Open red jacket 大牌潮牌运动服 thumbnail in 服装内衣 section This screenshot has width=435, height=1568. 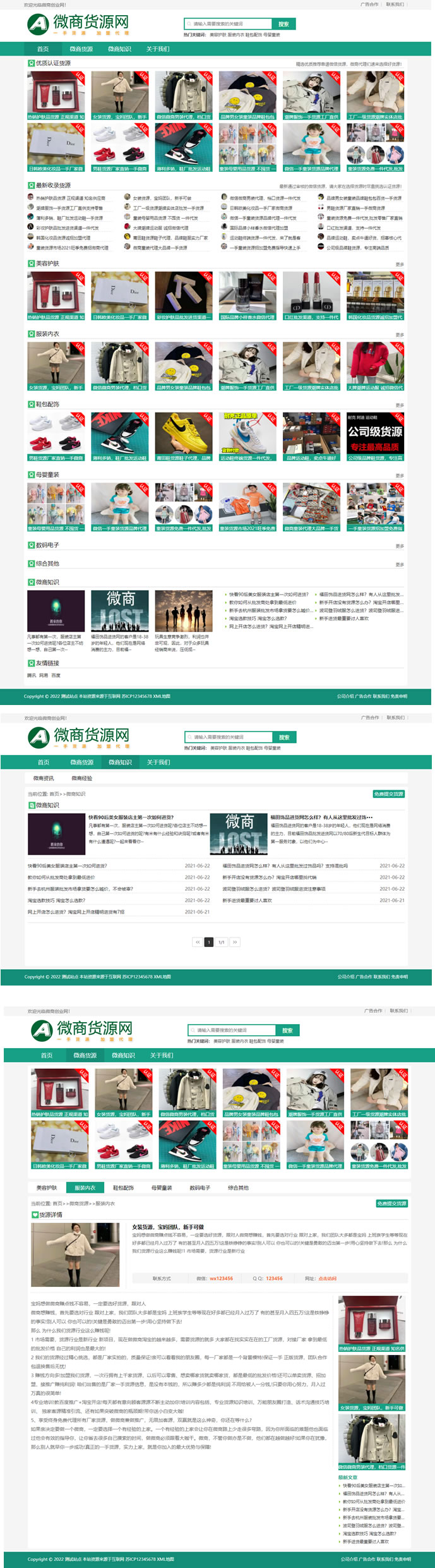(375, 366)
